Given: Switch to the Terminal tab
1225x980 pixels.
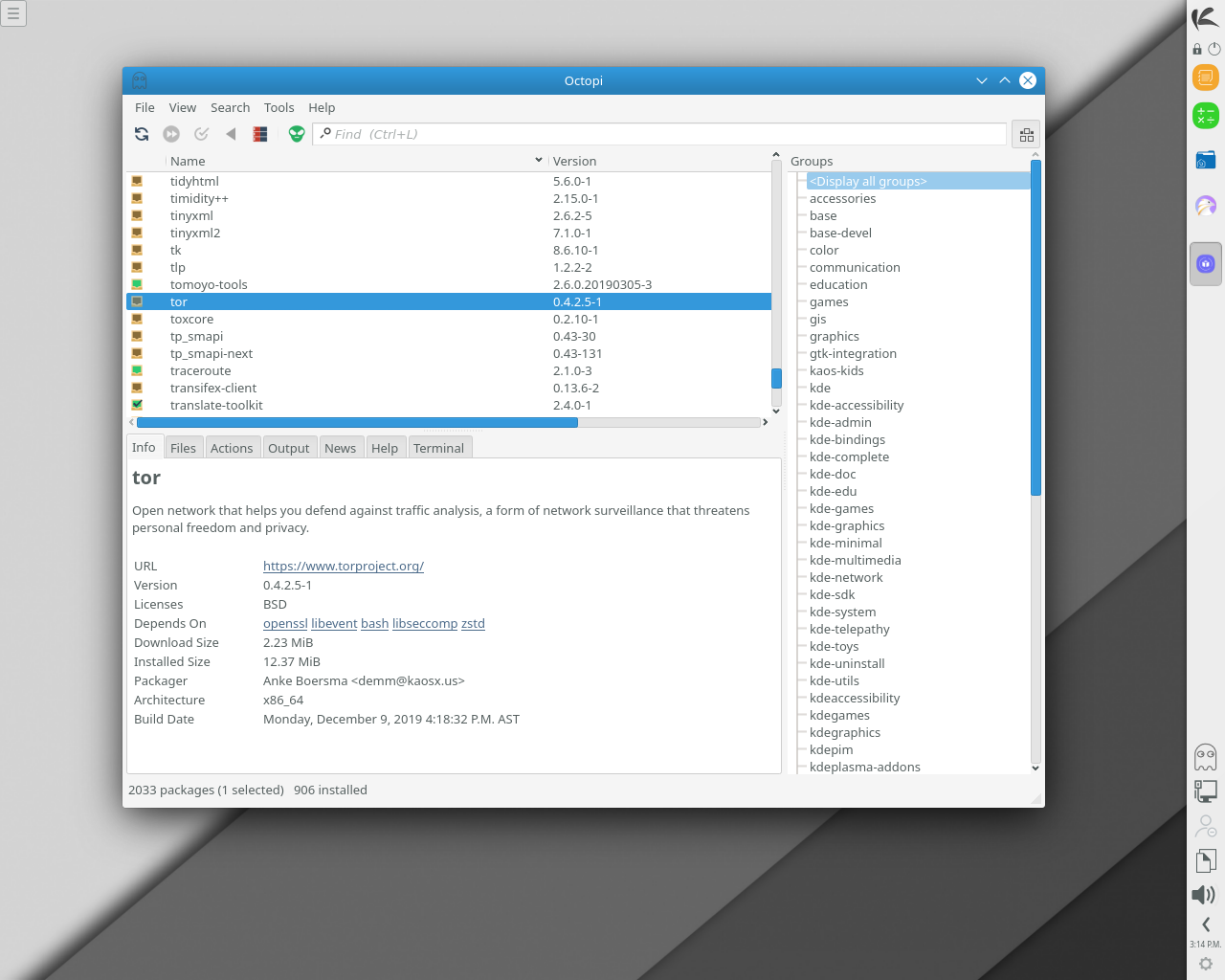Looking at the screenshot, I should [439, 448].
